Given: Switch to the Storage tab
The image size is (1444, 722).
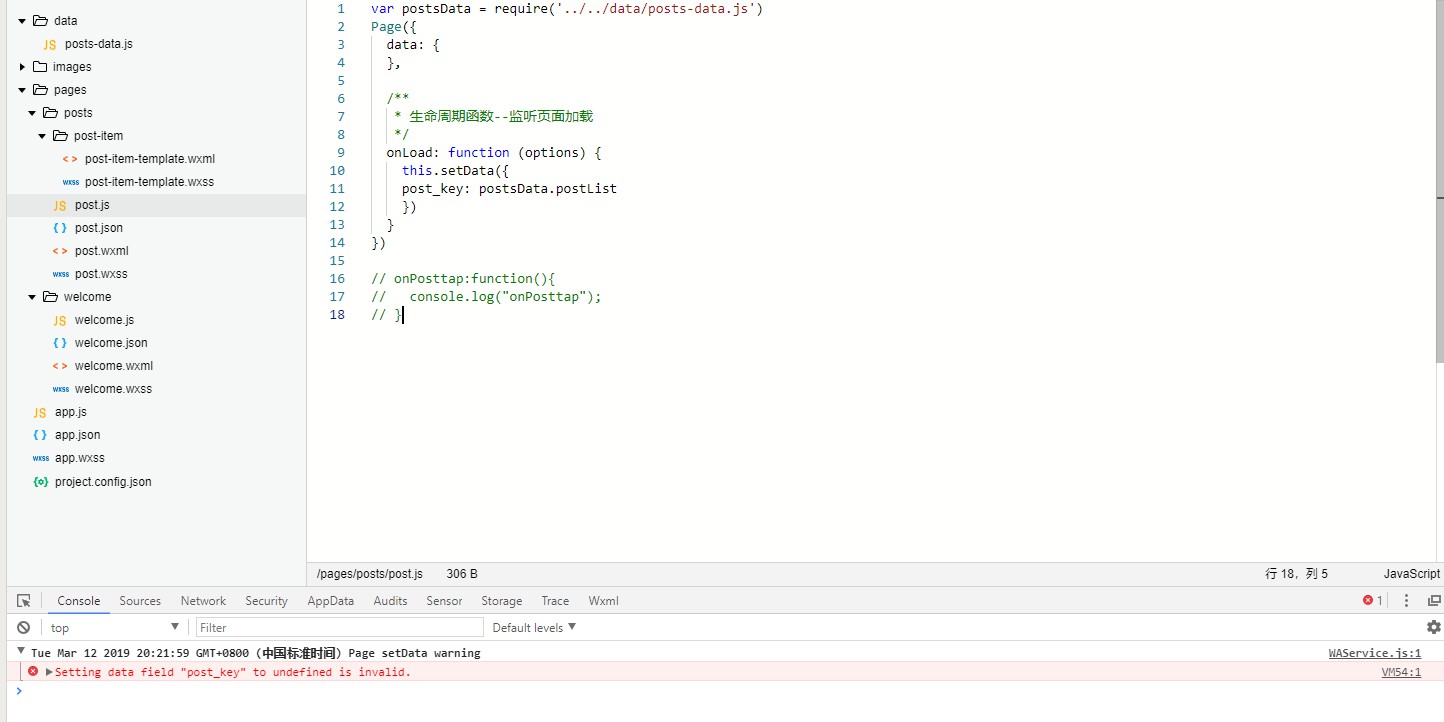Looking at the screenshot, I should pos(501,601).
